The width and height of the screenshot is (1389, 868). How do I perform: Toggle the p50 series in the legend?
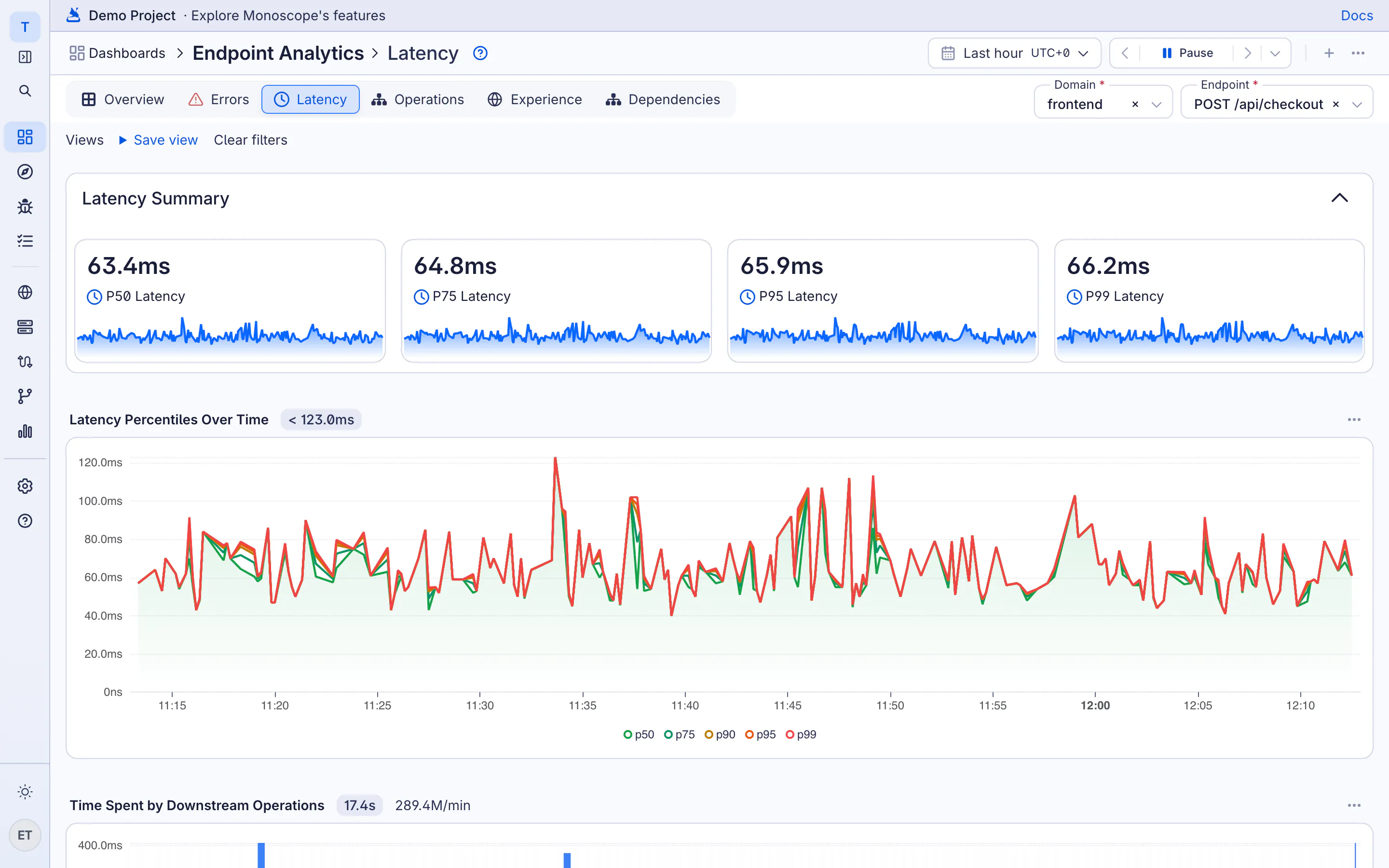[x=639, y=734]
